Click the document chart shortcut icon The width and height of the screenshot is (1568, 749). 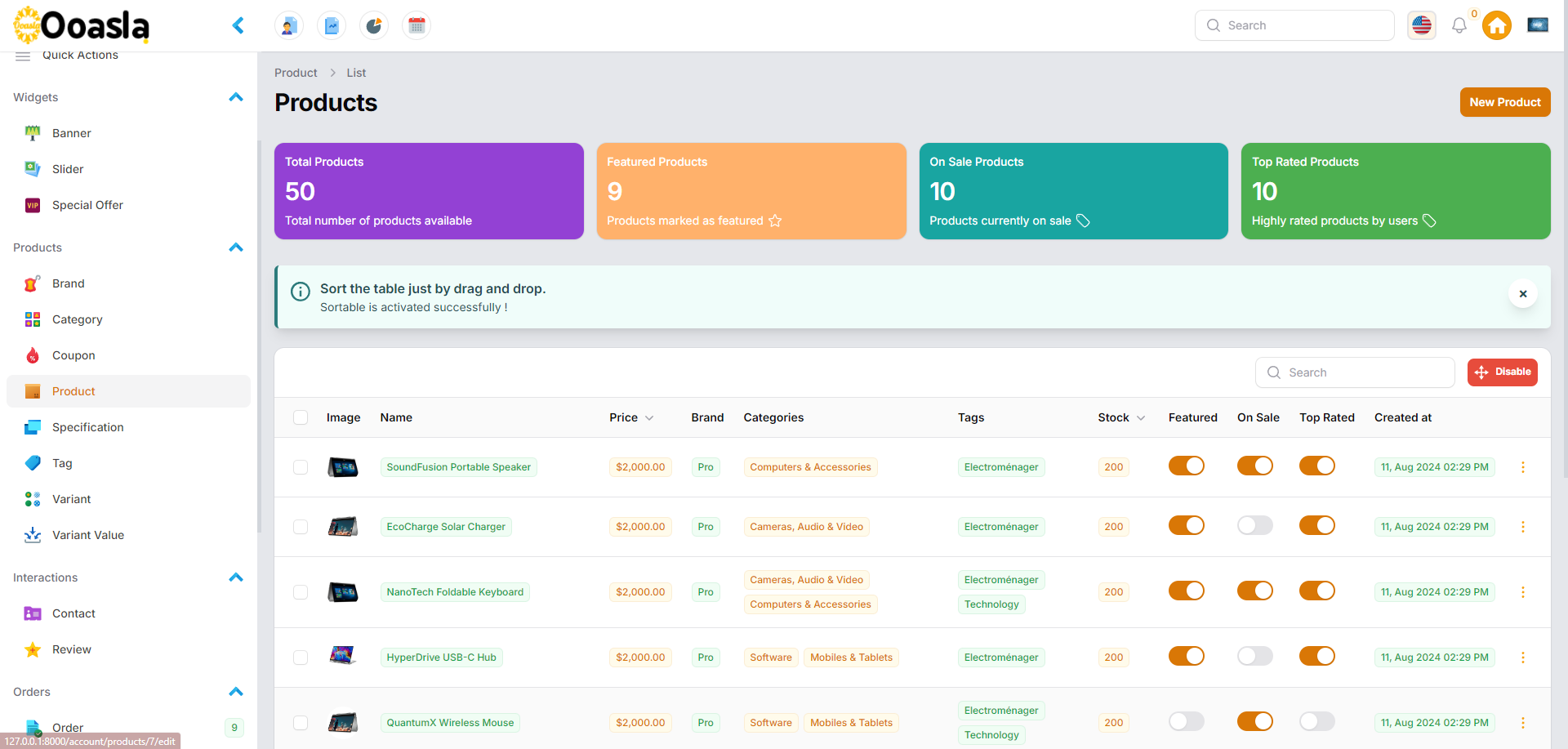[332, 25]
